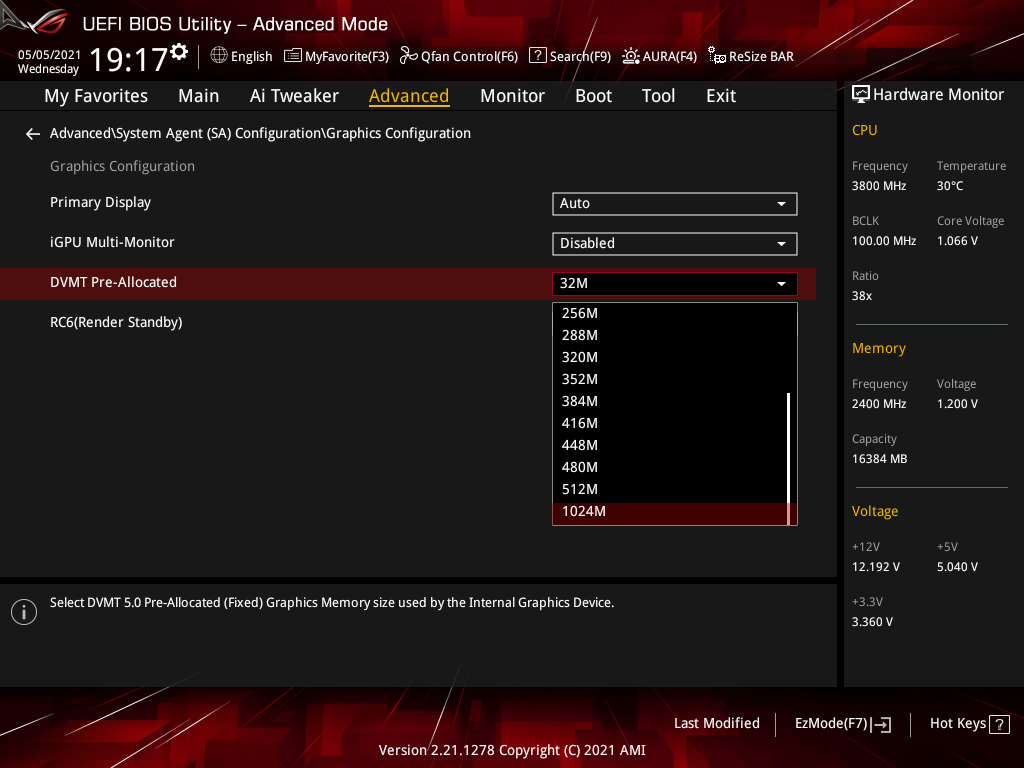
Task: Click the +5V reading 5.040 V
Action: [x=957, y=567]
